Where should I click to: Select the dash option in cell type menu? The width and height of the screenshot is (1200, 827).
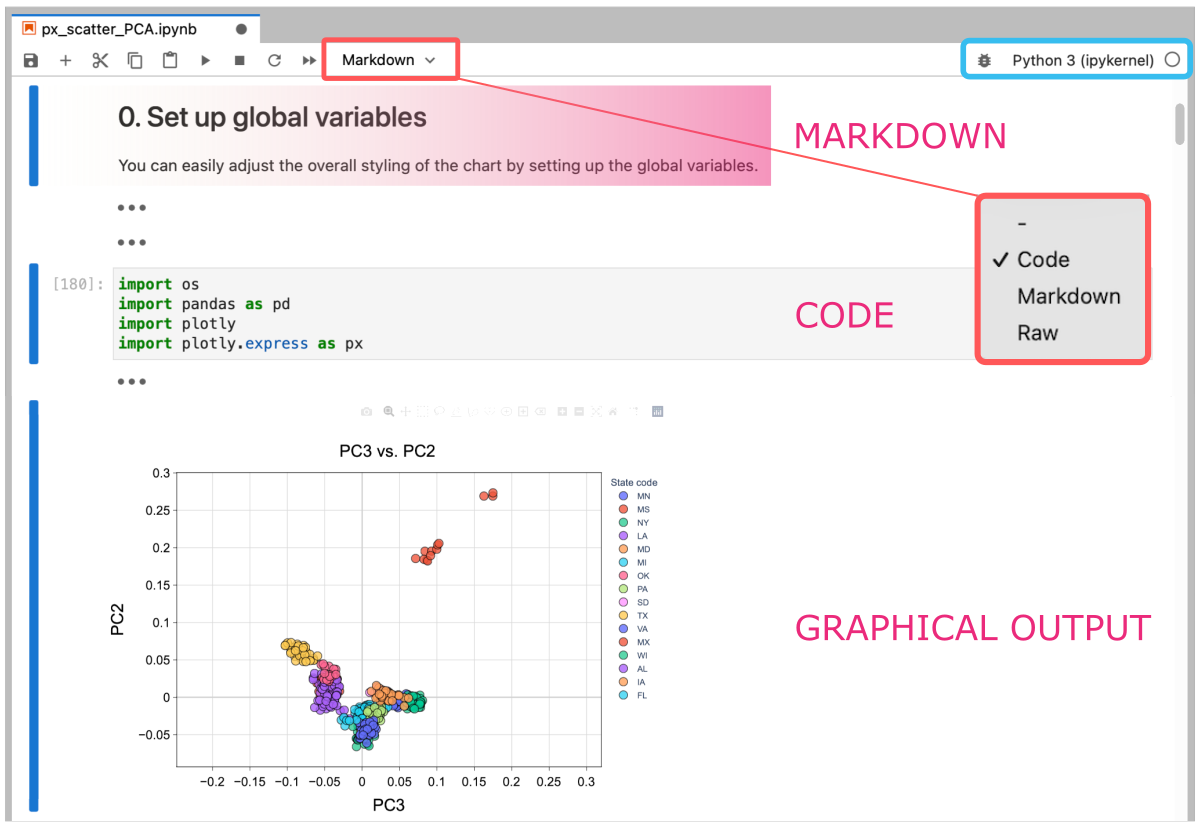1022,224
